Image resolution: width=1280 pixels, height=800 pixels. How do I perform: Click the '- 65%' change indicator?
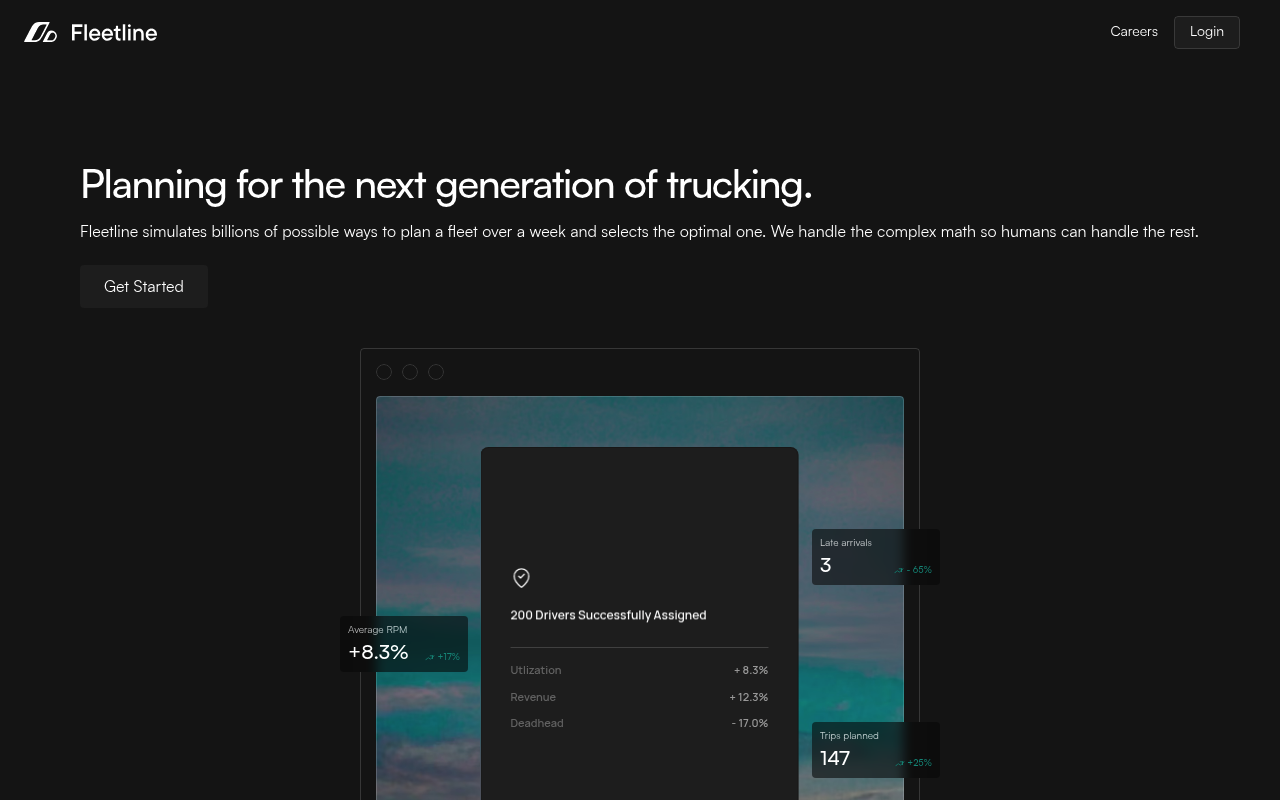tap(919, 570)
